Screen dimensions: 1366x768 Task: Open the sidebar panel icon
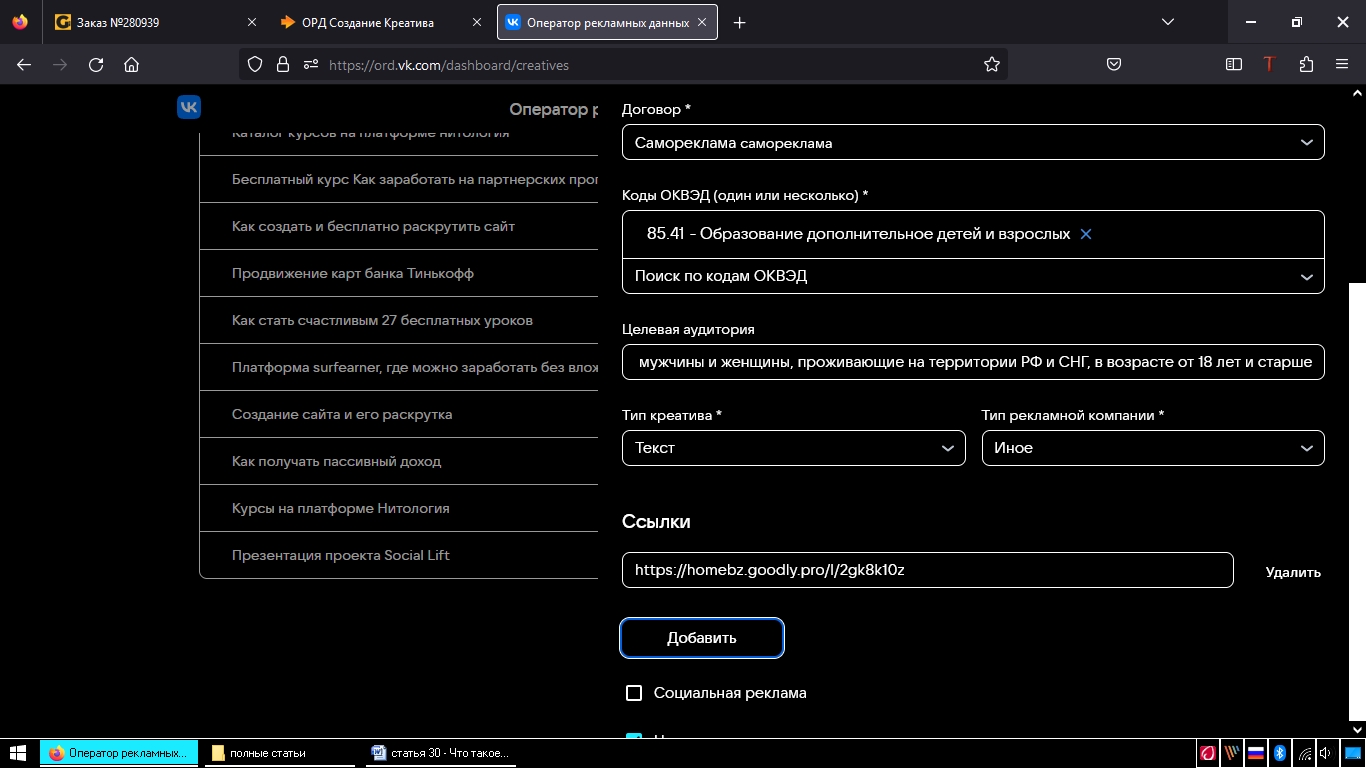click(1234, 65)
